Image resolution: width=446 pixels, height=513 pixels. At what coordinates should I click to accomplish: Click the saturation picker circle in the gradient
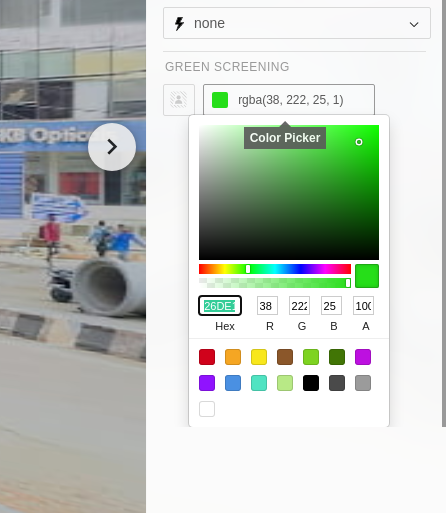pyautogui.click(x=359, y=142)
